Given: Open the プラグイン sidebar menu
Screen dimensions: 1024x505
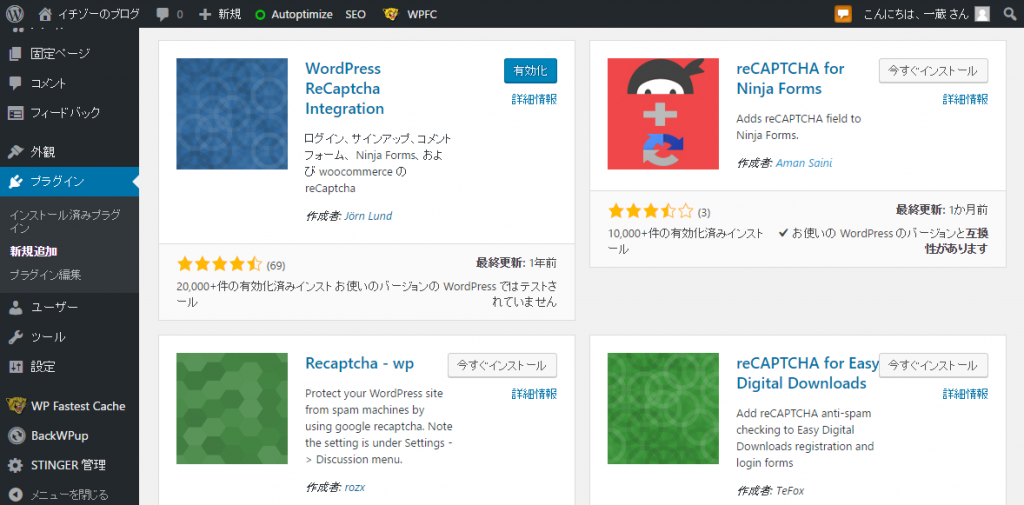Looking at the screenshot, I should pyautogui.click(x=57, y=182).
